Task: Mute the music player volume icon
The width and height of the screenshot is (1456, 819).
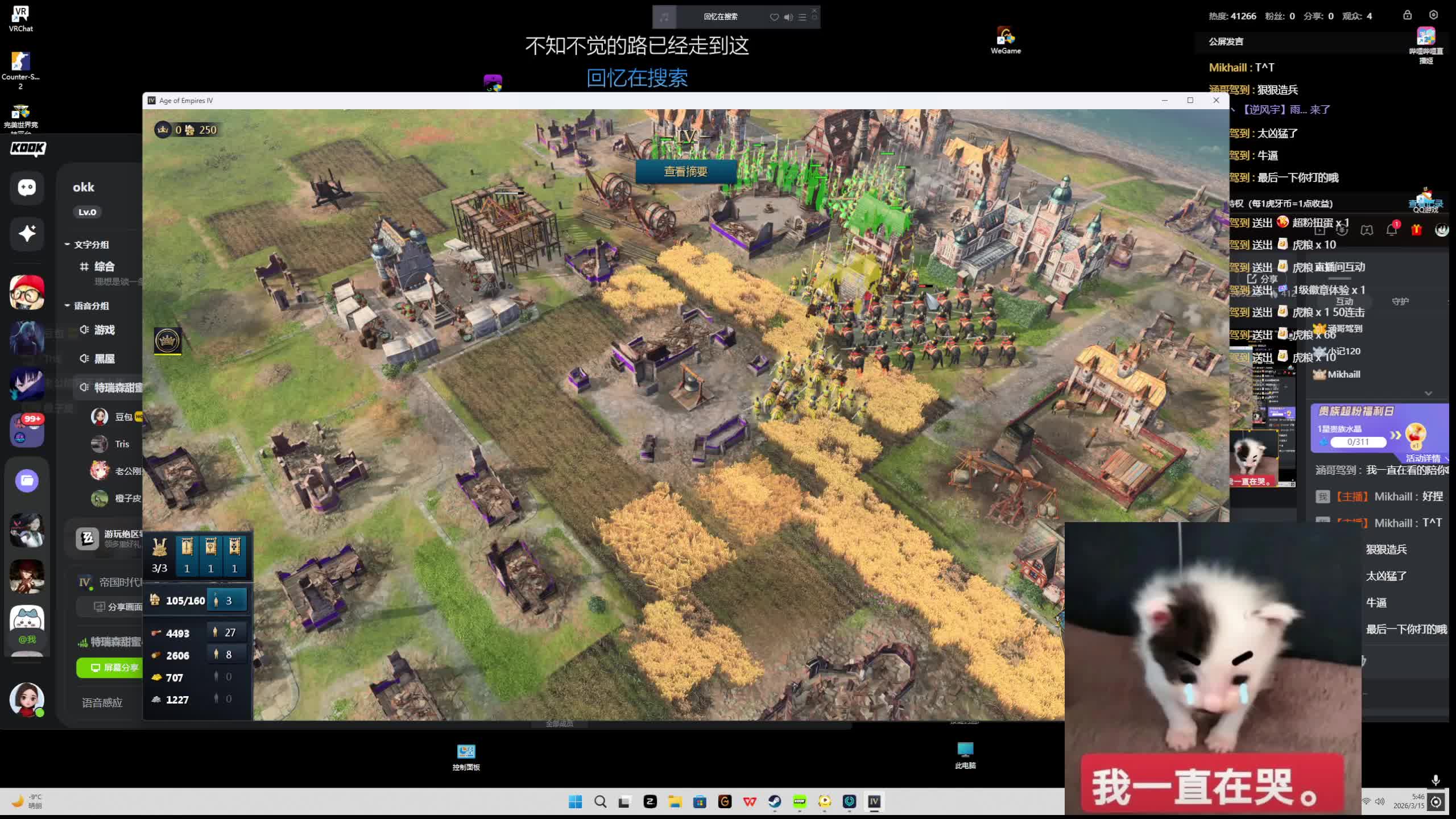Action: pyautogui.click(x=788, y=17)
